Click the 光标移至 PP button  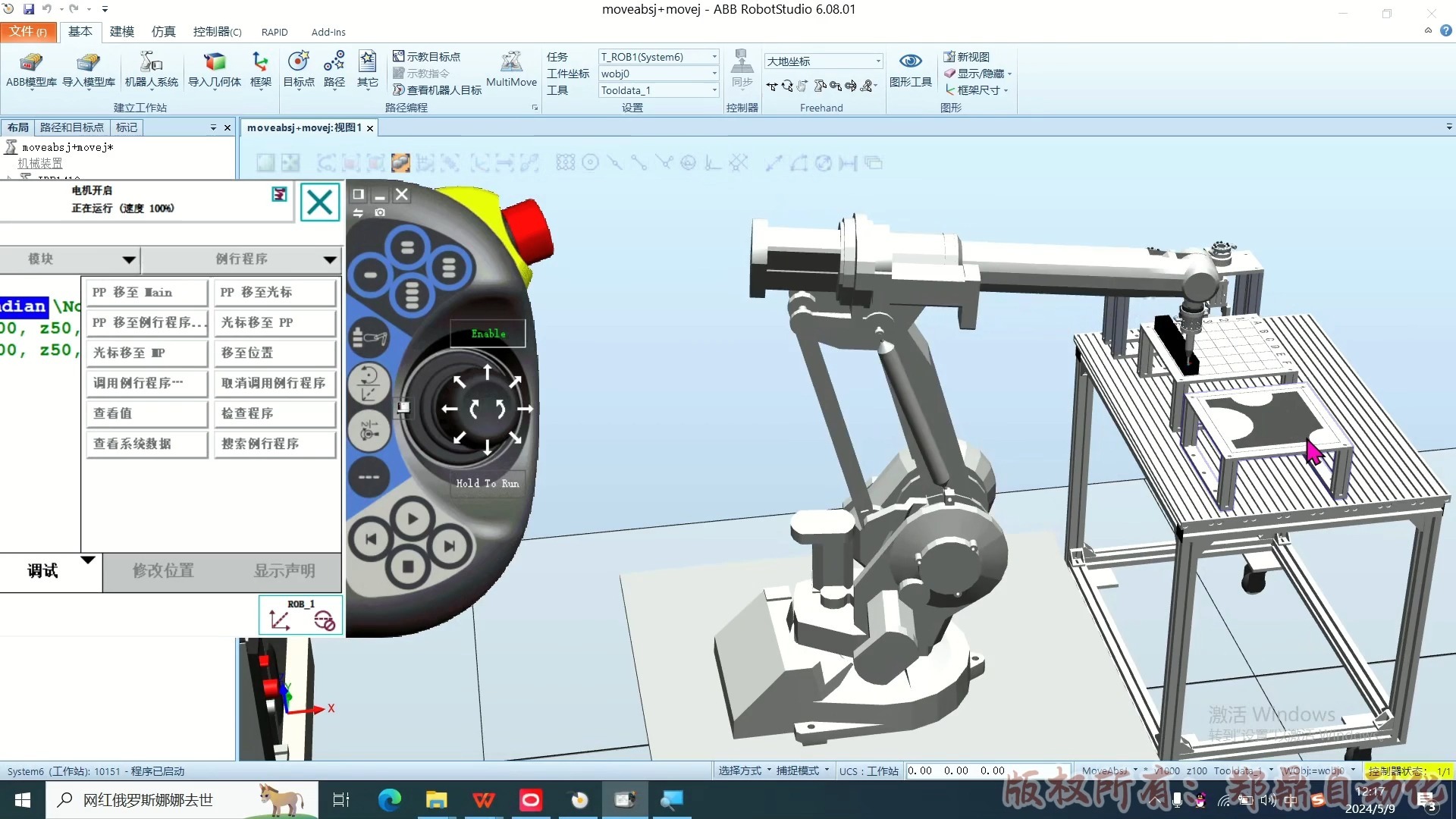click(x=275, y=323)
